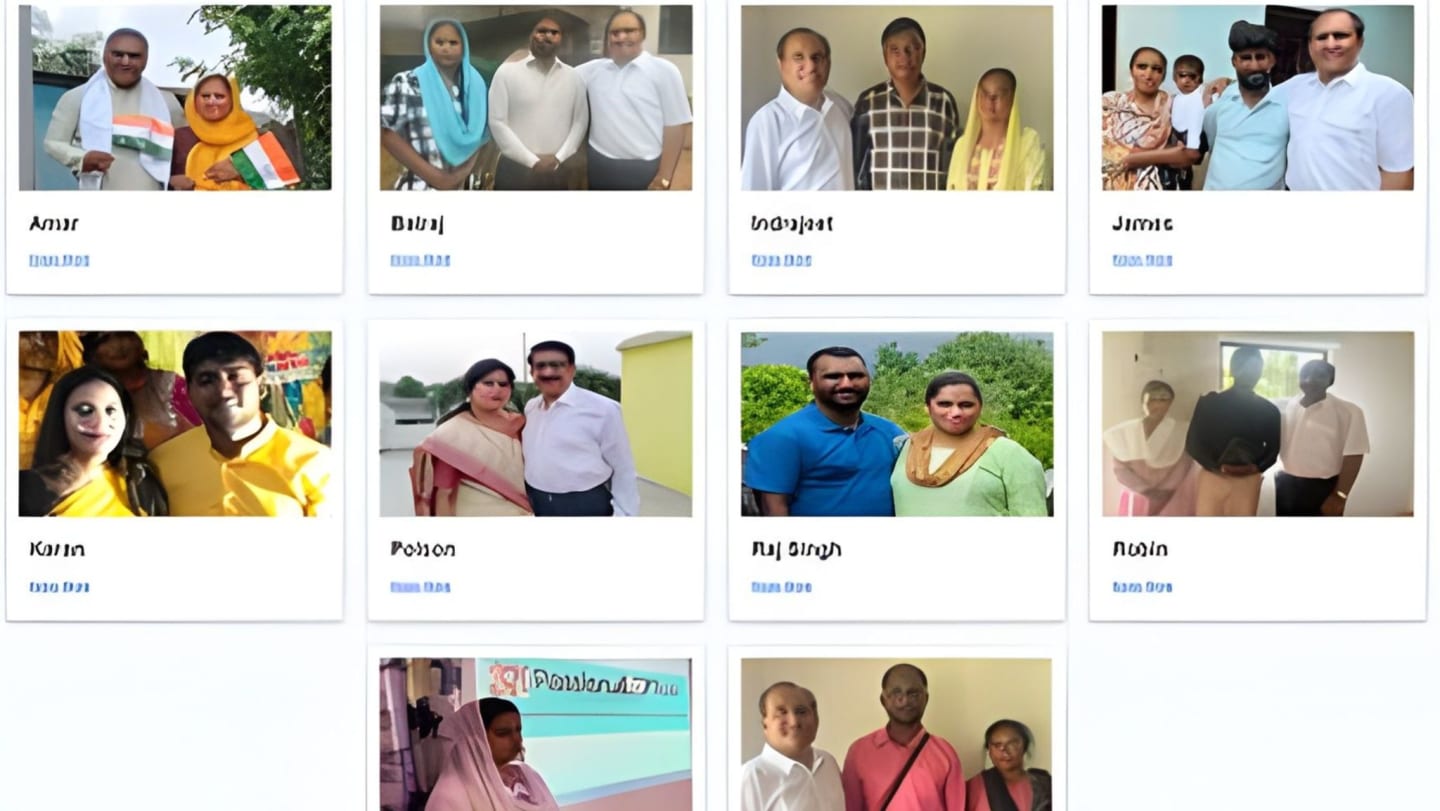1440x811 pixels.
Task: Open photo with woman in yellow dupatta
Action: (897, 97)
